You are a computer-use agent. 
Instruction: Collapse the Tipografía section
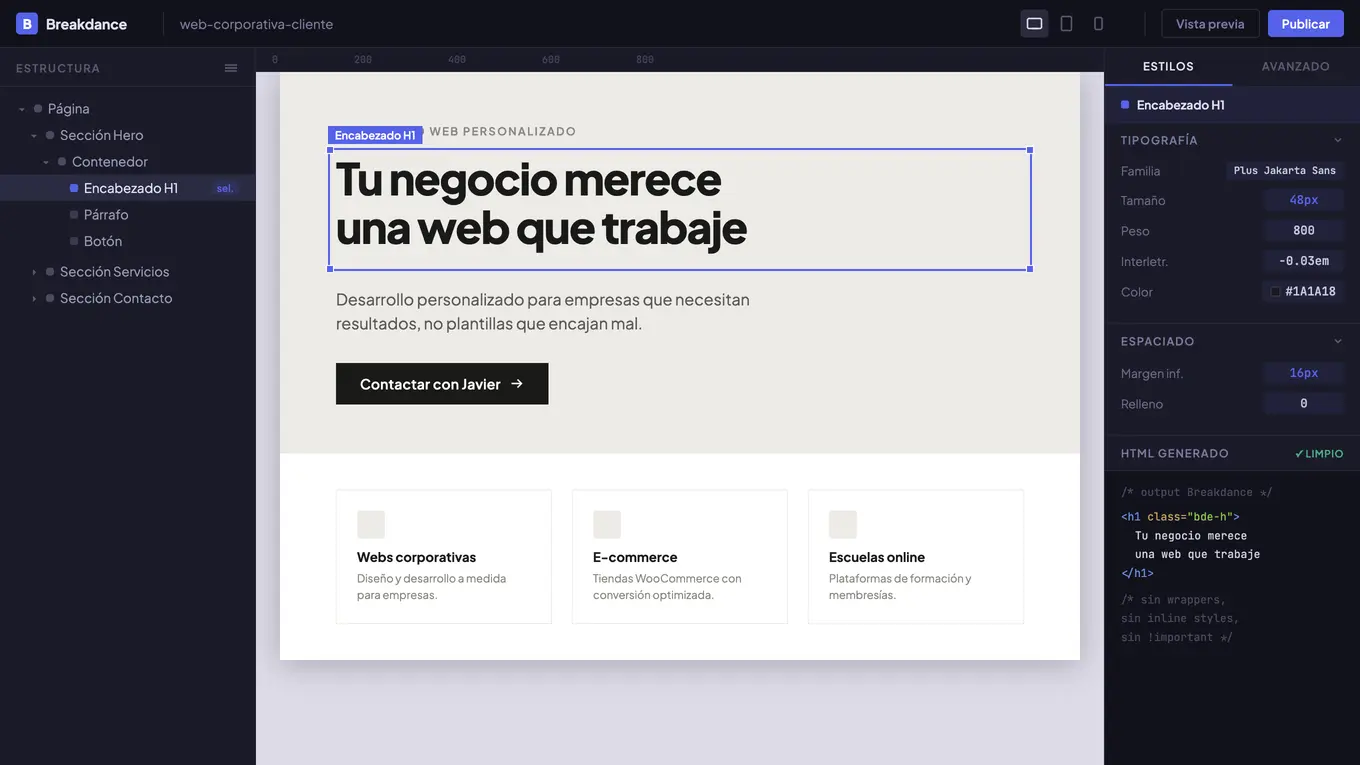point(1338,140)
